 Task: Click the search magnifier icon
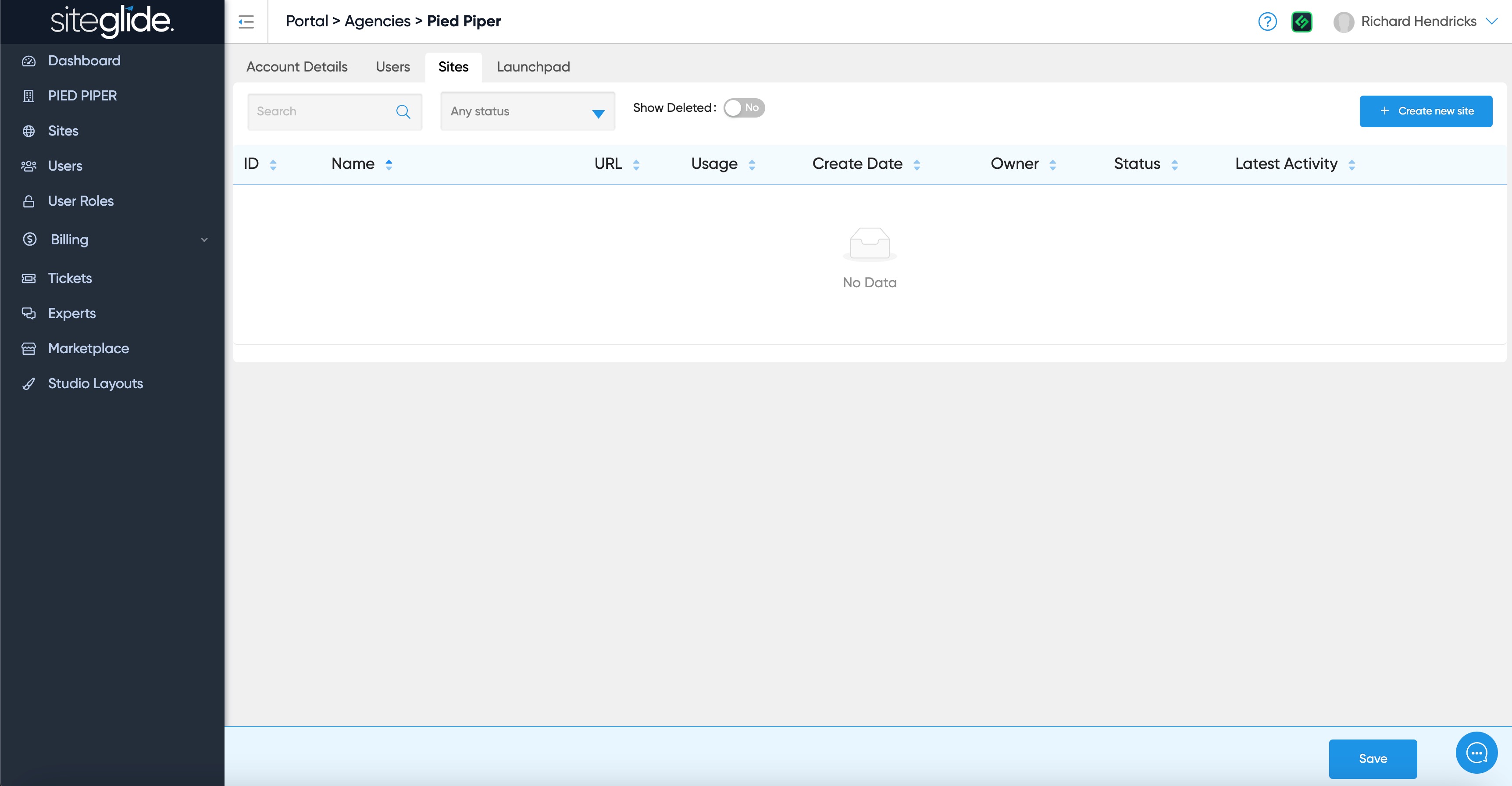403,111
